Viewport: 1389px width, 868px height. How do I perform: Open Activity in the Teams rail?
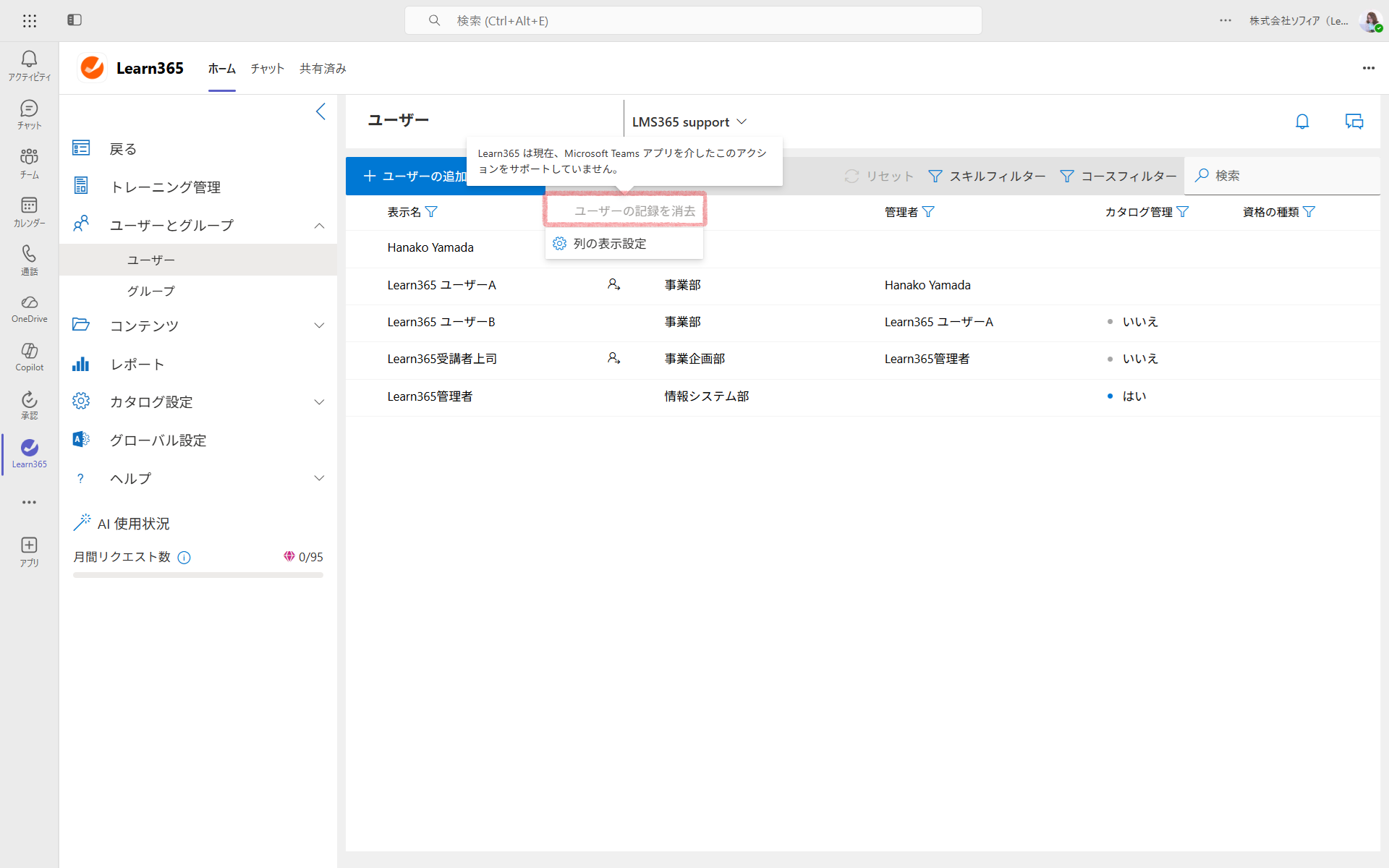[x=30, y=66]
